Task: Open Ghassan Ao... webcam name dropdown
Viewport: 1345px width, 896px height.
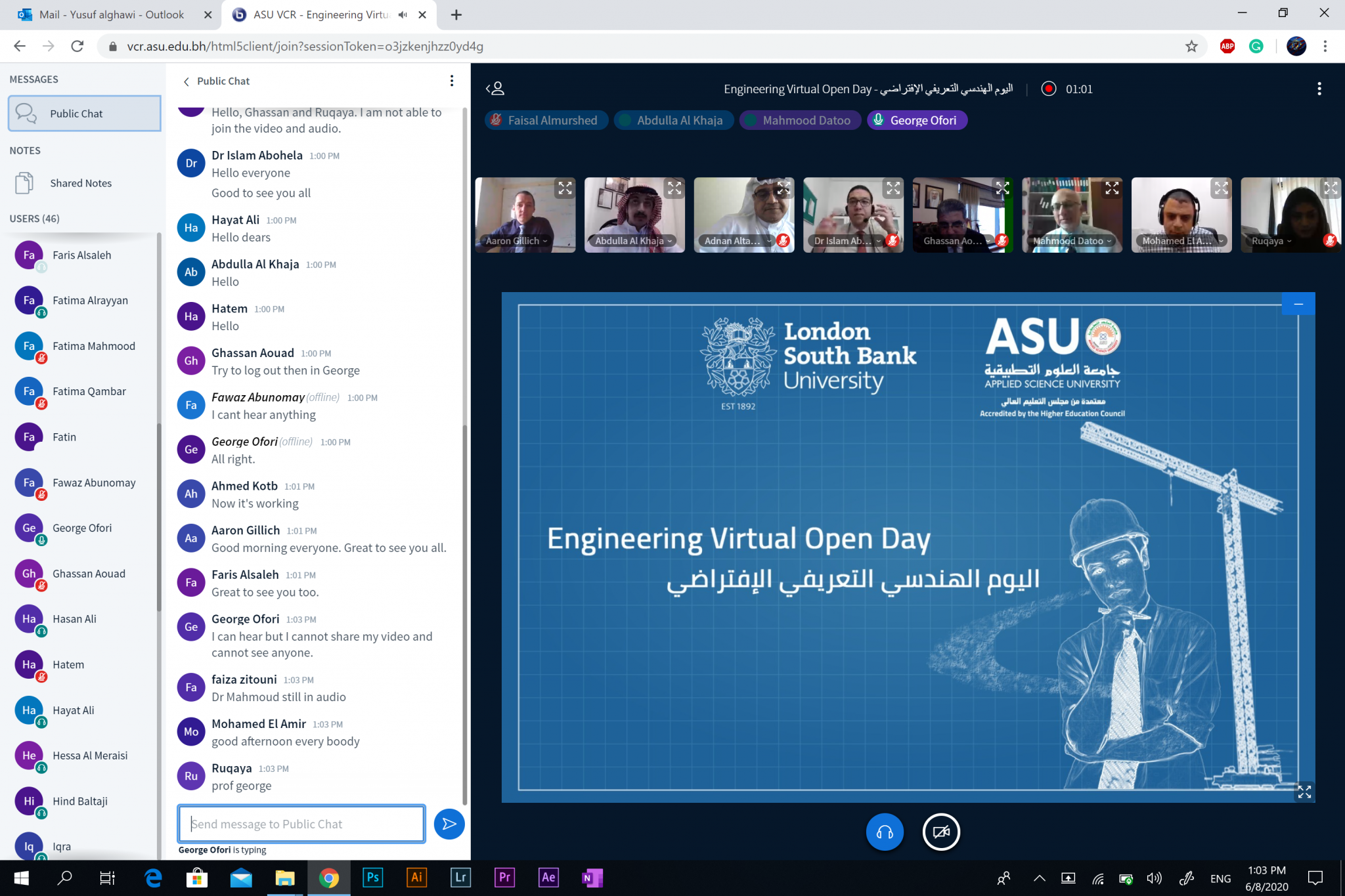Action: [x=956, y=241]
